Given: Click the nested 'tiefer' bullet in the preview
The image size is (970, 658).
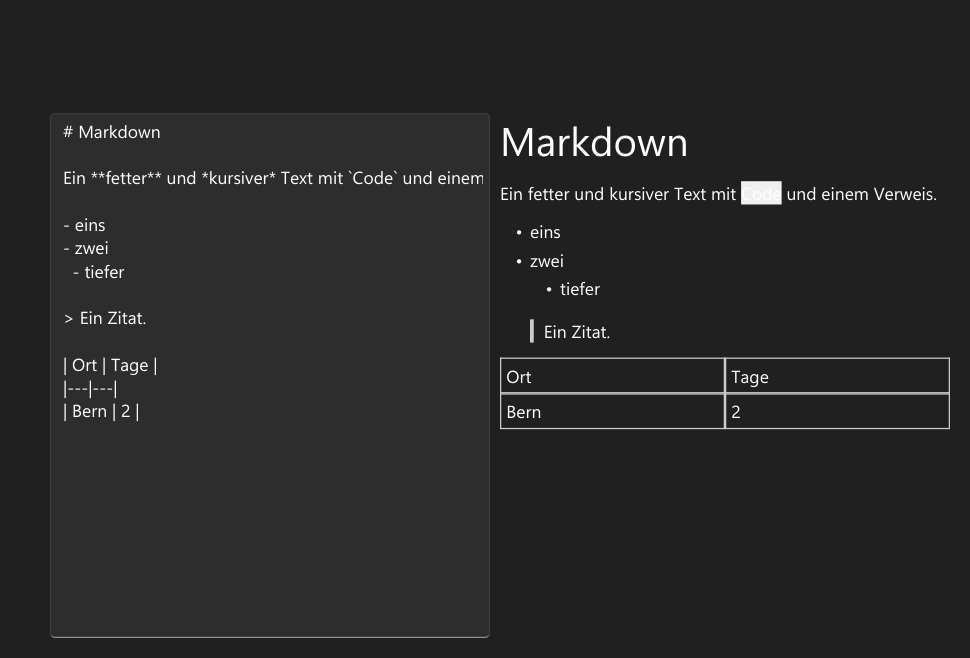Looking at the screenshot, I should 580,289.
